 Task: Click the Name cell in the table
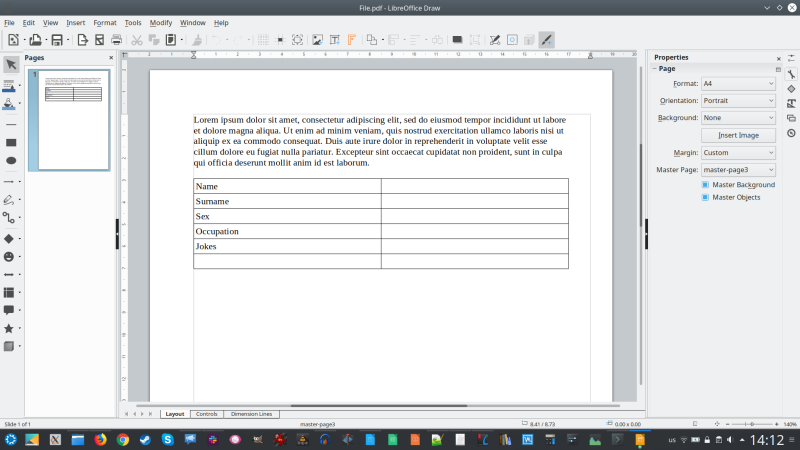(287, 186)
